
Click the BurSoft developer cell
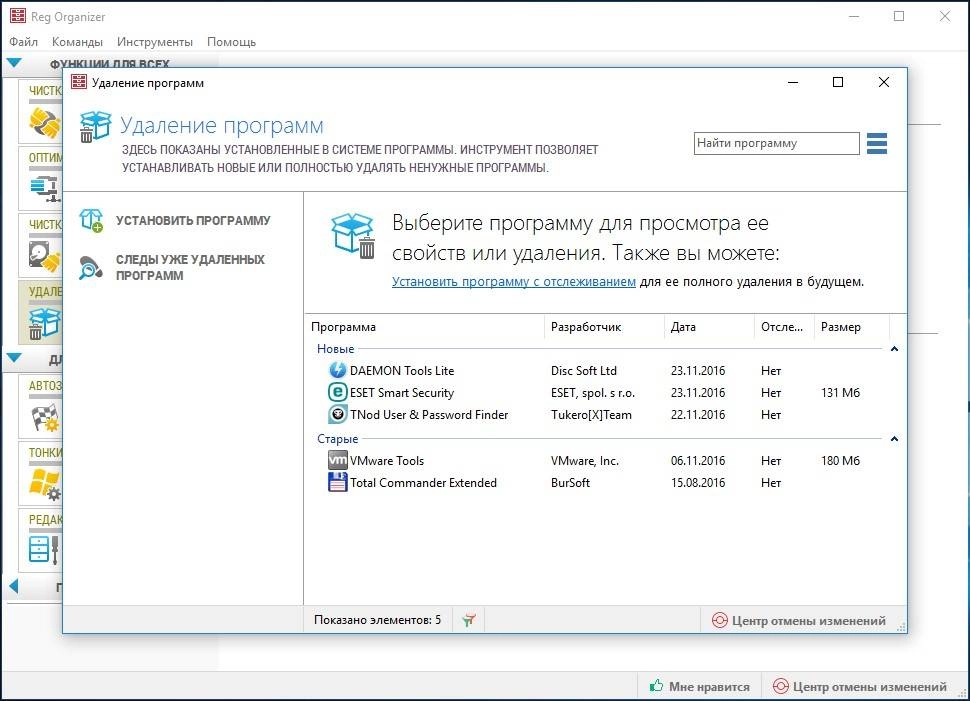coord(570,483)
